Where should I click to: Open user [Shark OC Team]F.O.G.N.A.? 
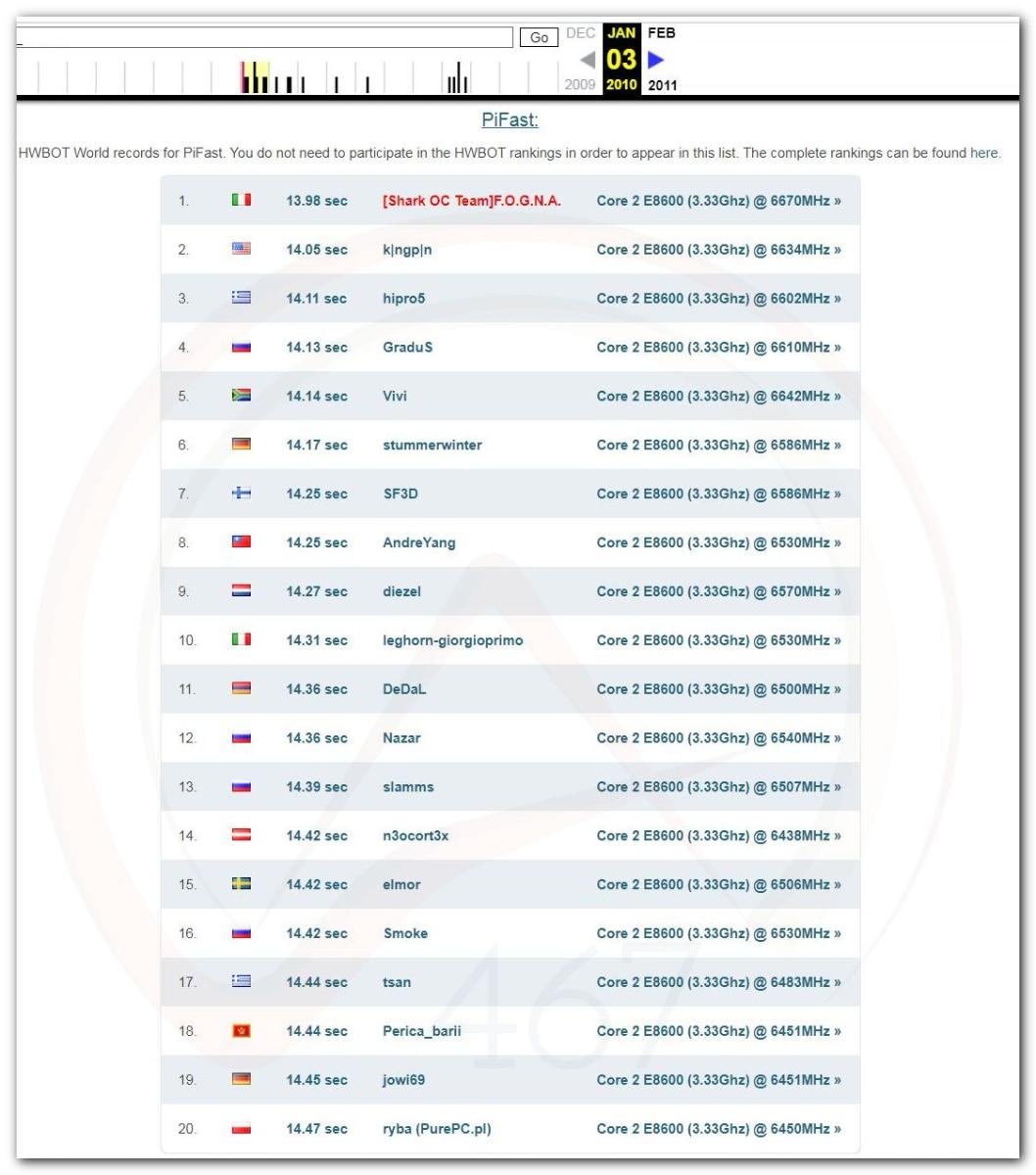click(472, 201)
